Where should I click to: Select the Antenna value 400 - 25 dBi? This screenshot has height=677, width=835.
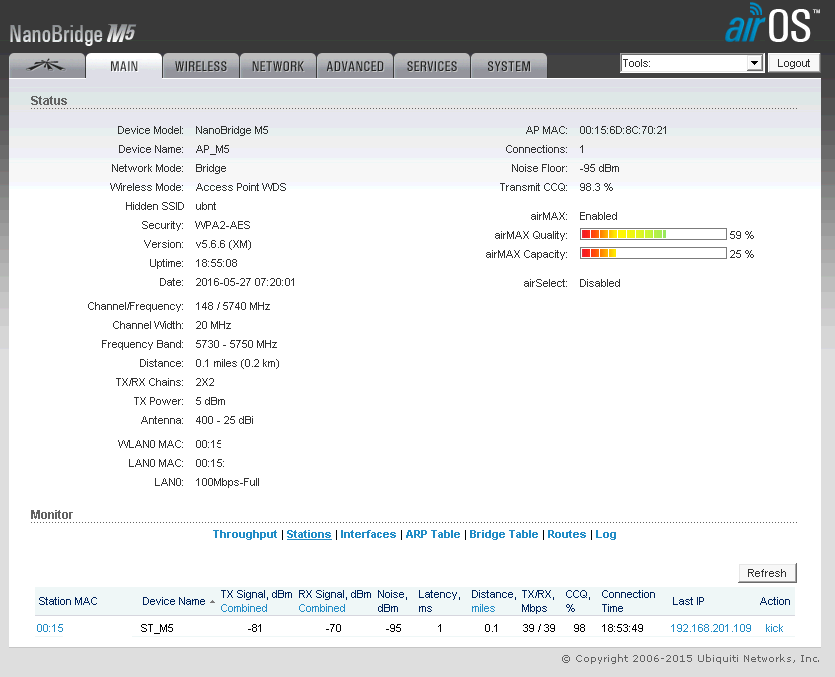pos(224,420)
